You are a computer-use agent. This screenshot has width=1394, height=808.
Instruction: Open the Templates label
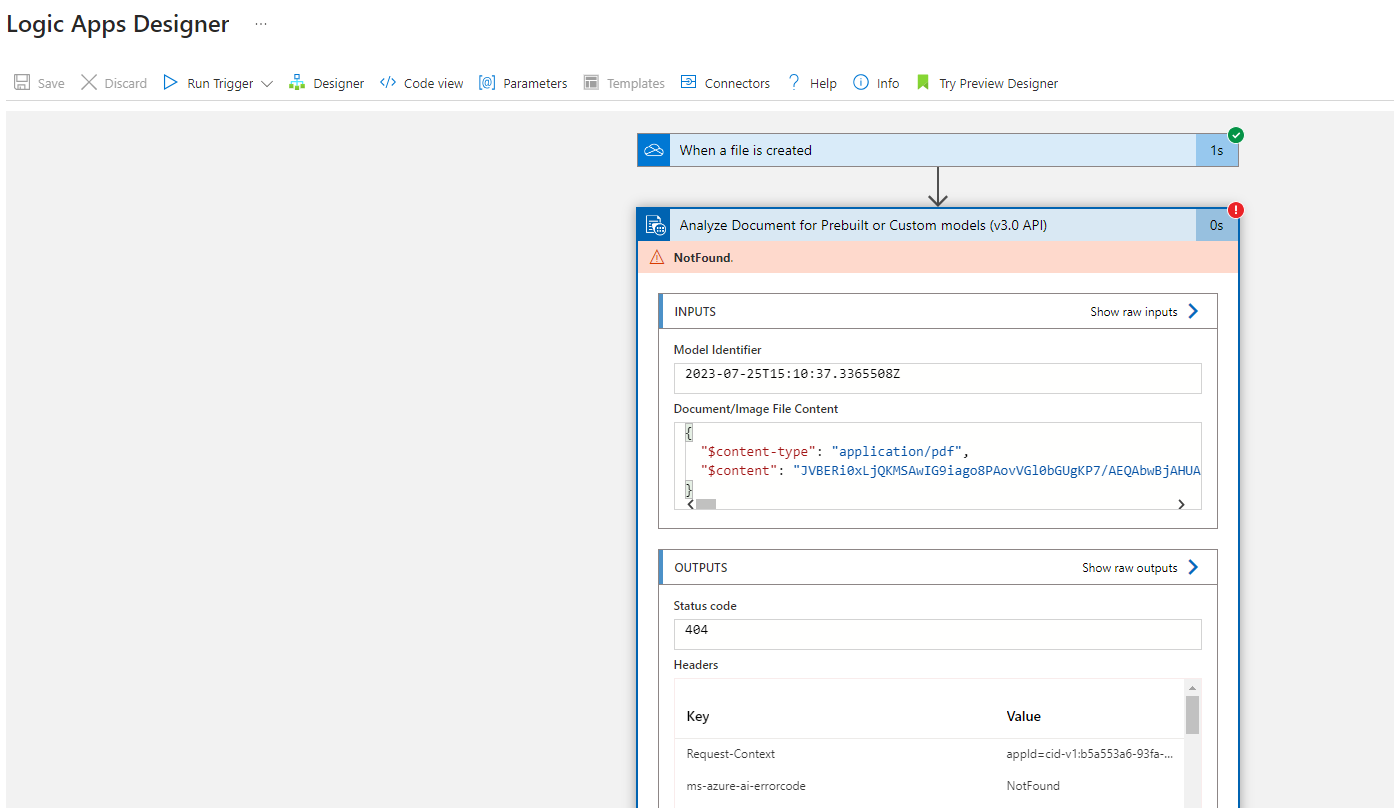636,84
